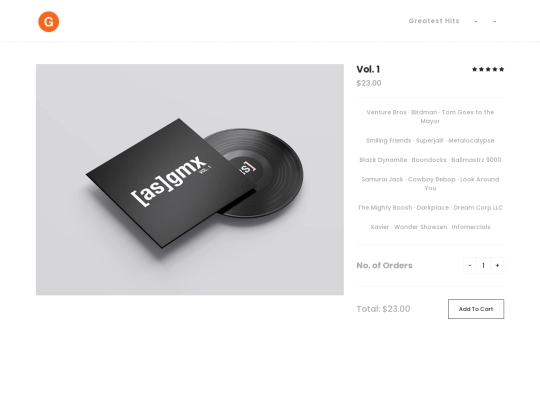The height and width of the screenshot is (405, 540).
Task: Click the order quantity field
Action: pyautogui.click(x=484, y=265)
